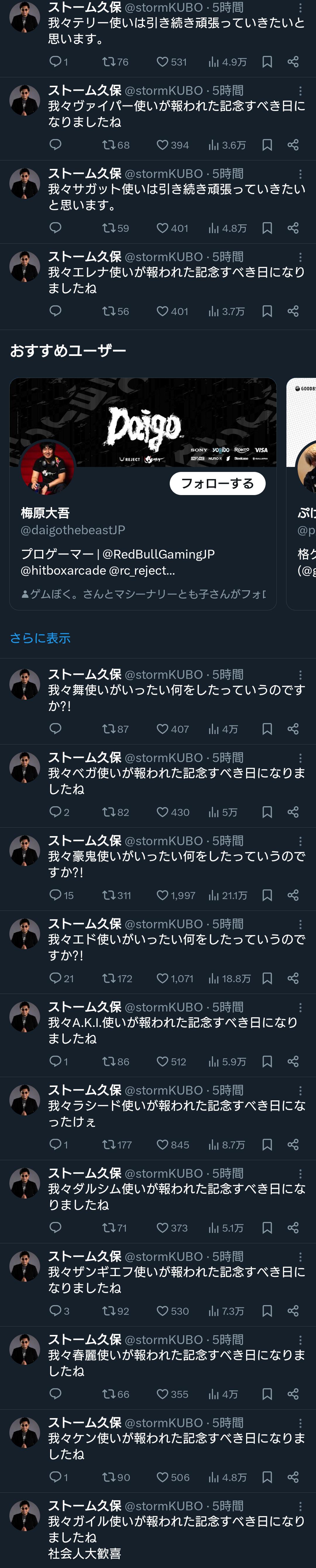Screen dimensions: 316x1568
Task: View analytics of the 豪鬼使い tweet
Action: (214, 895)
